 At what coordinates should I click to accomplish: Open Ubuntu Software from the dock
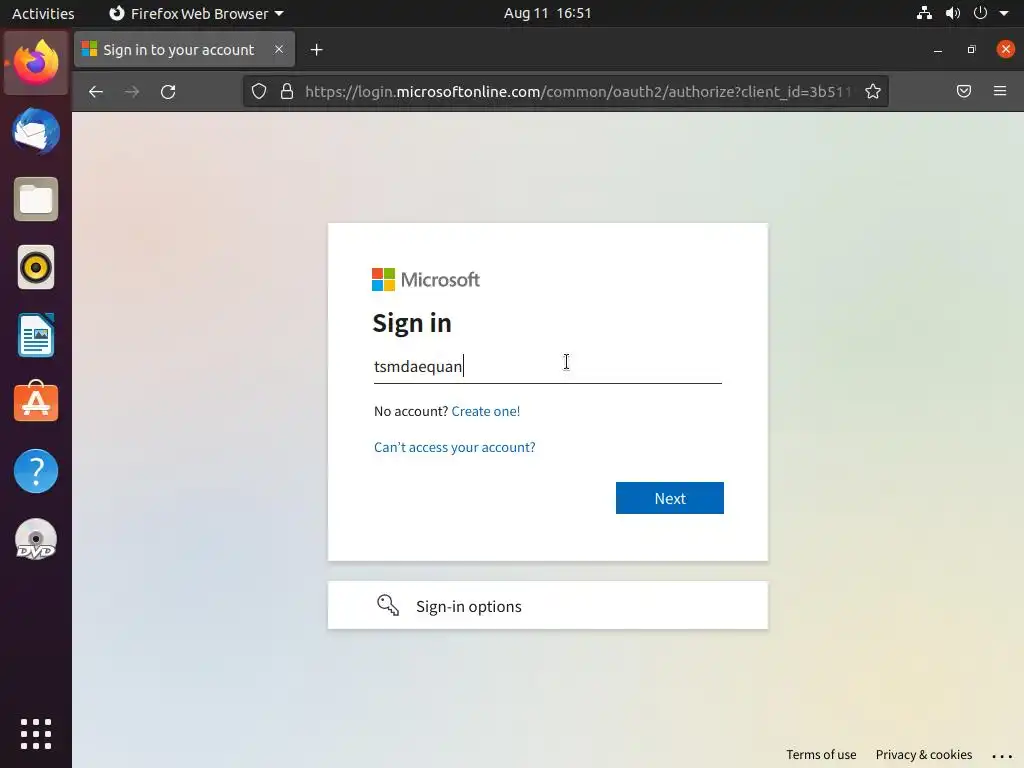[36, 402]
